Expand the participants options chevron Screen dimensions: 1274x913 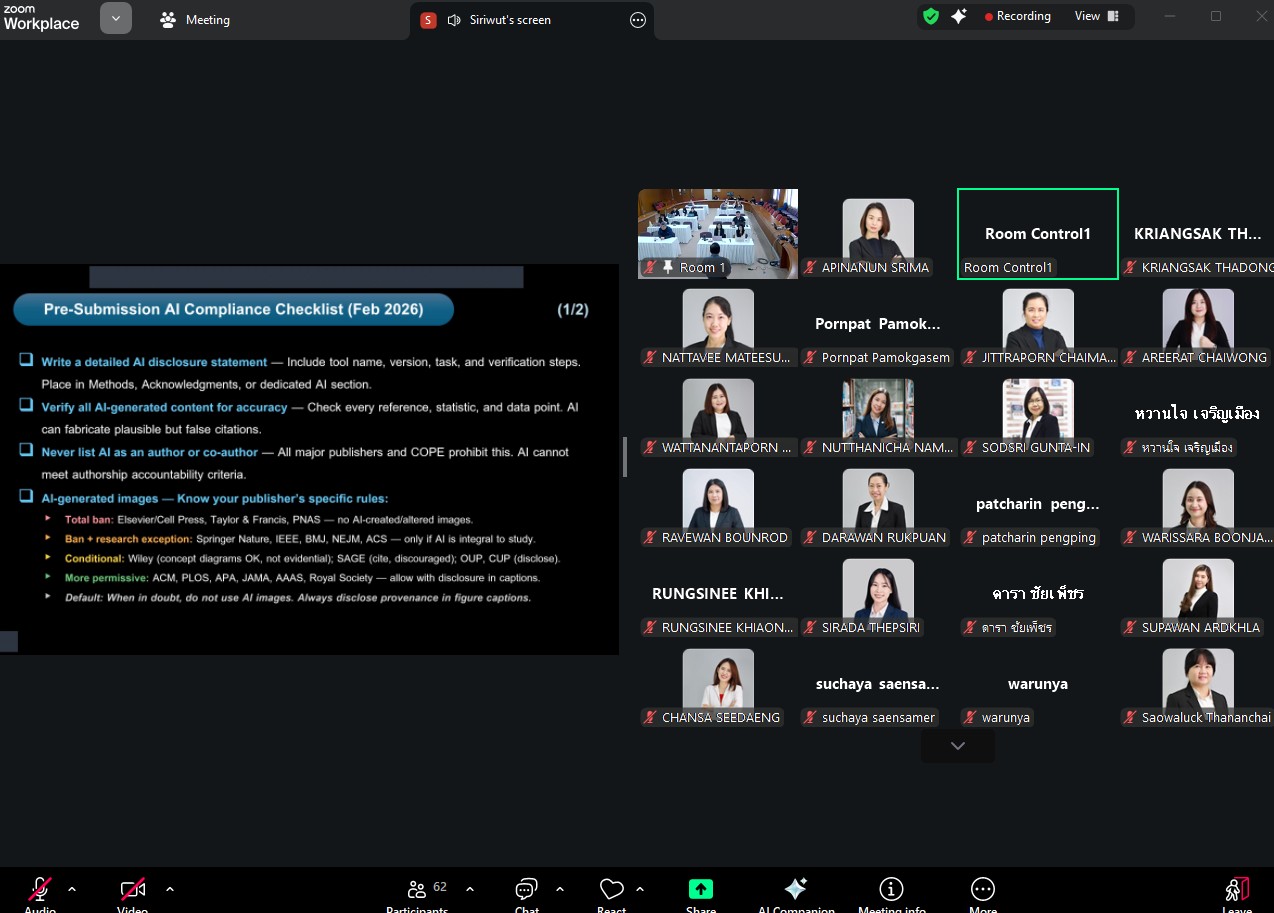point(470,888)
